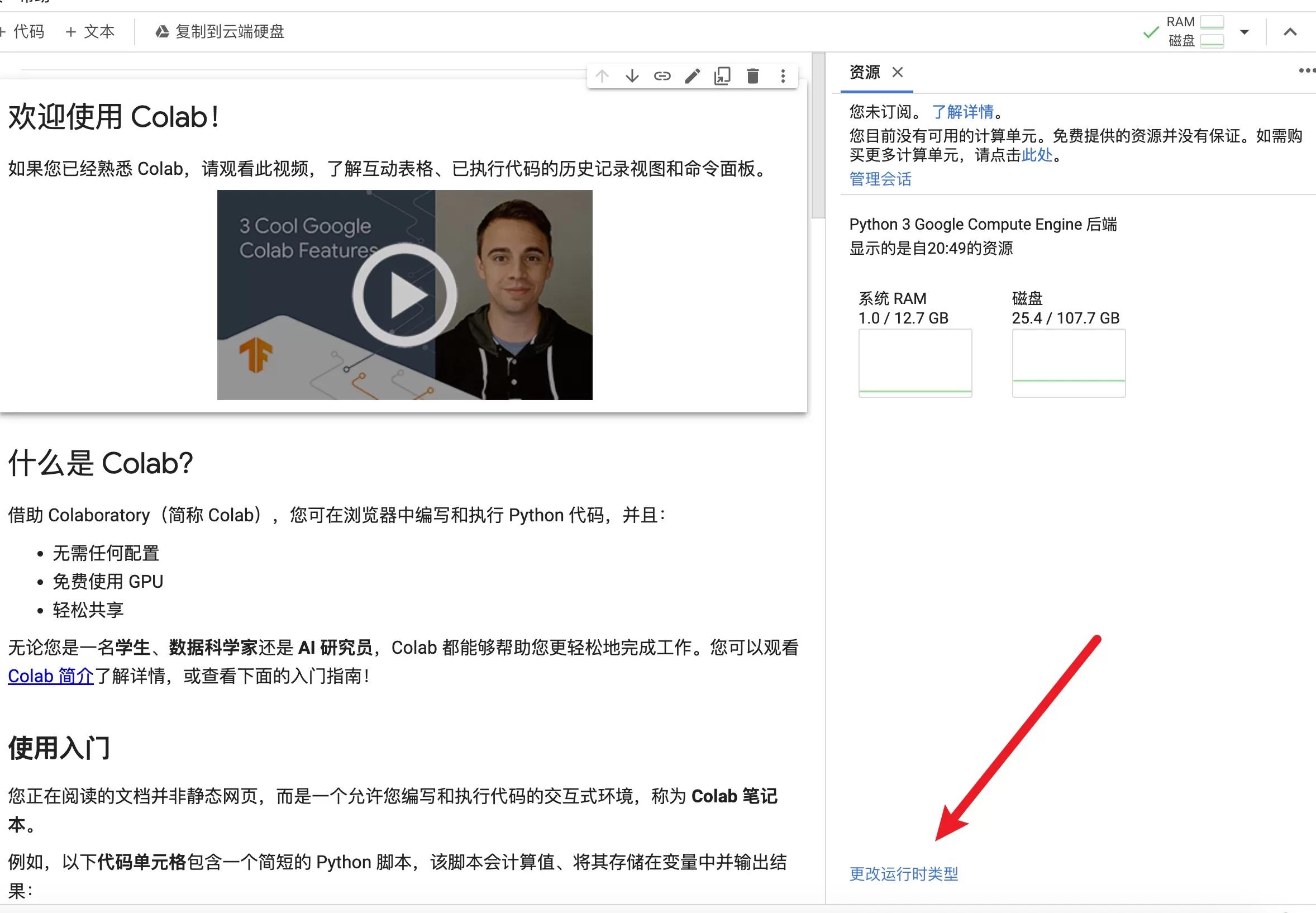Click the notebook vertical scrollbar
The height and width of the screenshot is (913, 1316).
(x=818, y=135)
